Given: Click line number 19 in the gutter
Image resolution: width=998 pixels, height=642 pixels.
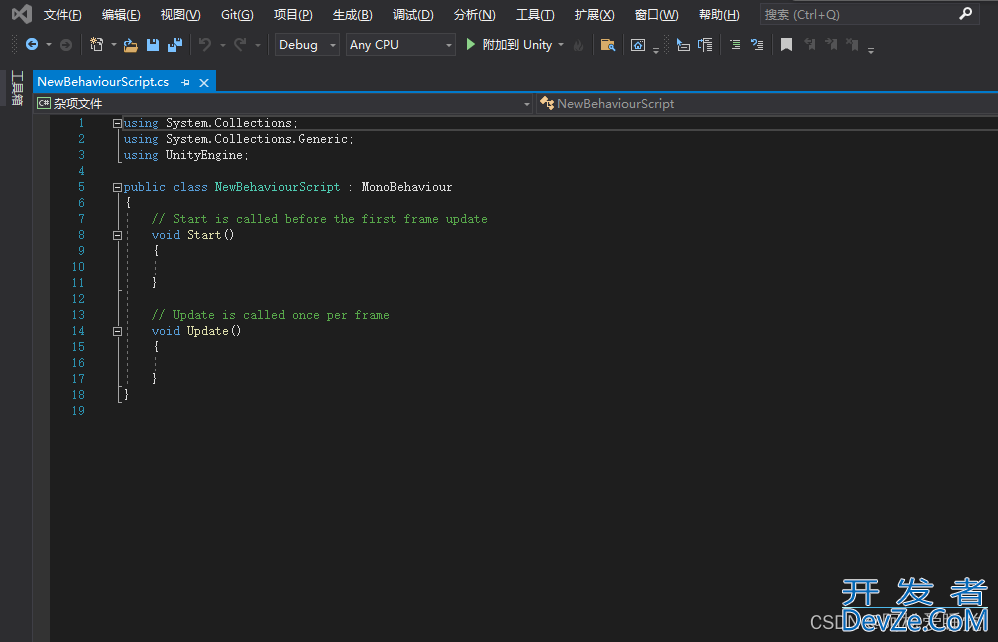Looking at the screenshot, I should [78, 411].
